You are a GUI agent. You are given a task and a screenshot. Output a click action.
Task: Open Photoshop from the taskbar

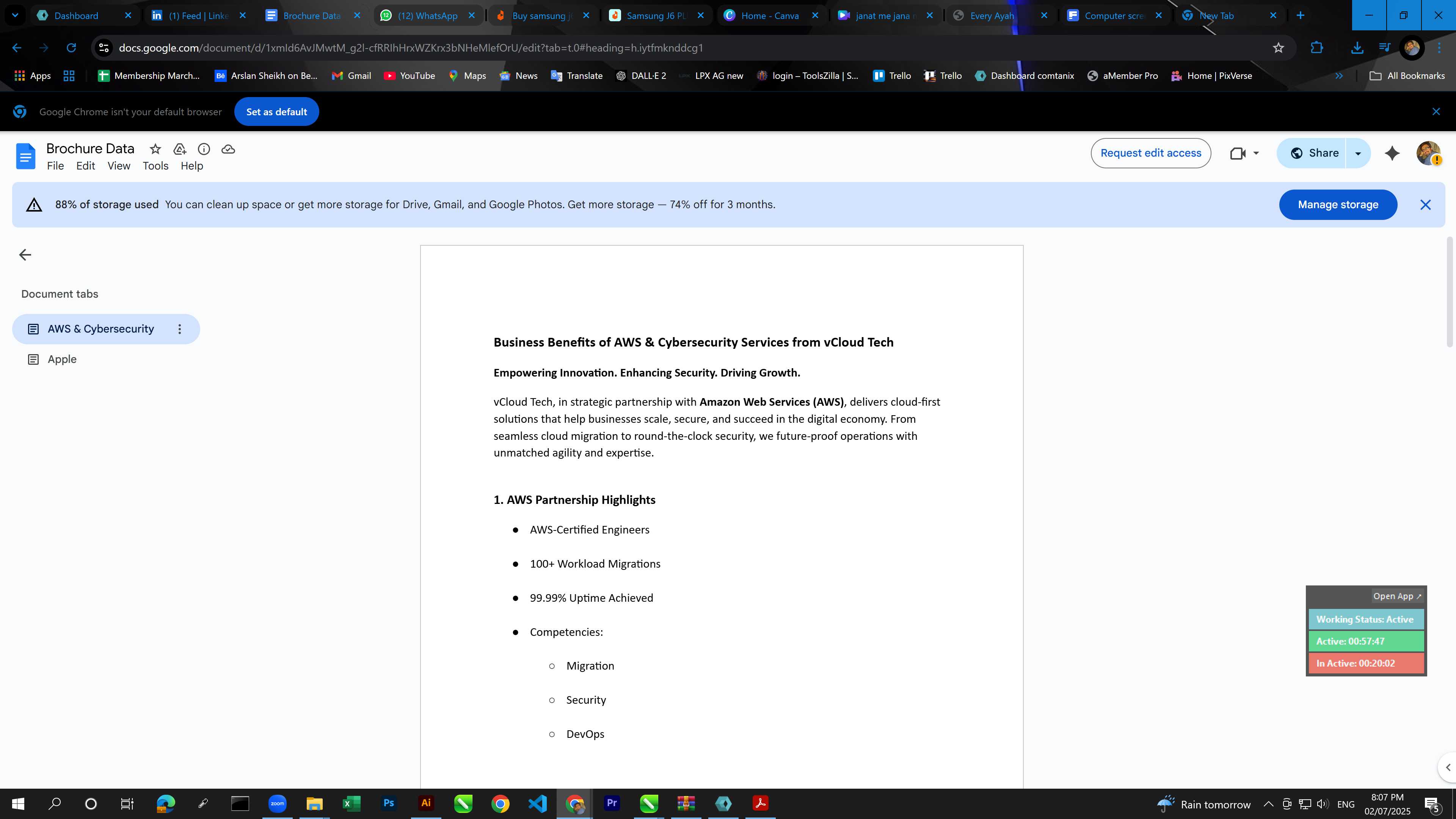coord(389,803)
